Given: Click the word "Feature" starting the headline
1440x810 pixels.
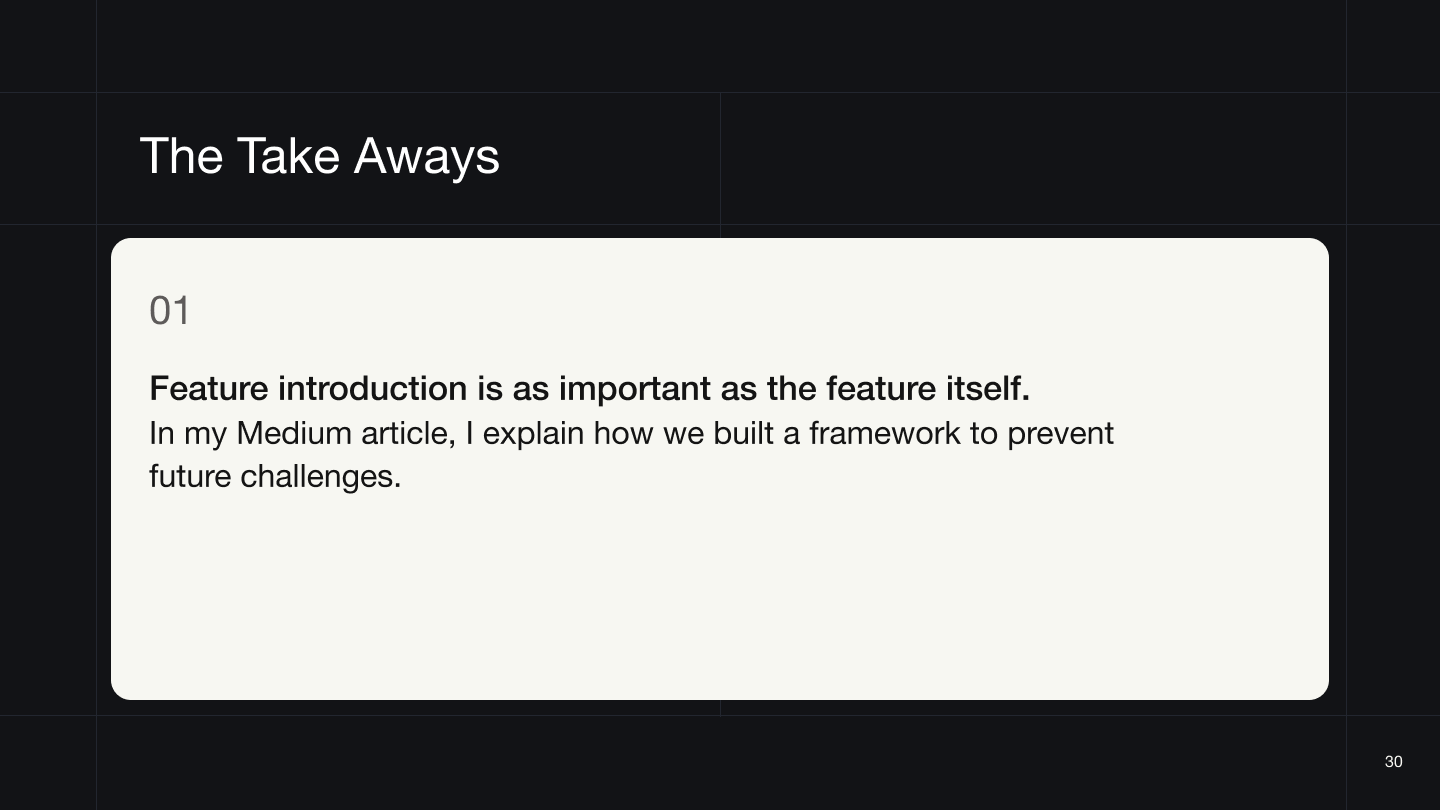Looking at the screenshot, I should pyautogui.click(x=208, y=388).
